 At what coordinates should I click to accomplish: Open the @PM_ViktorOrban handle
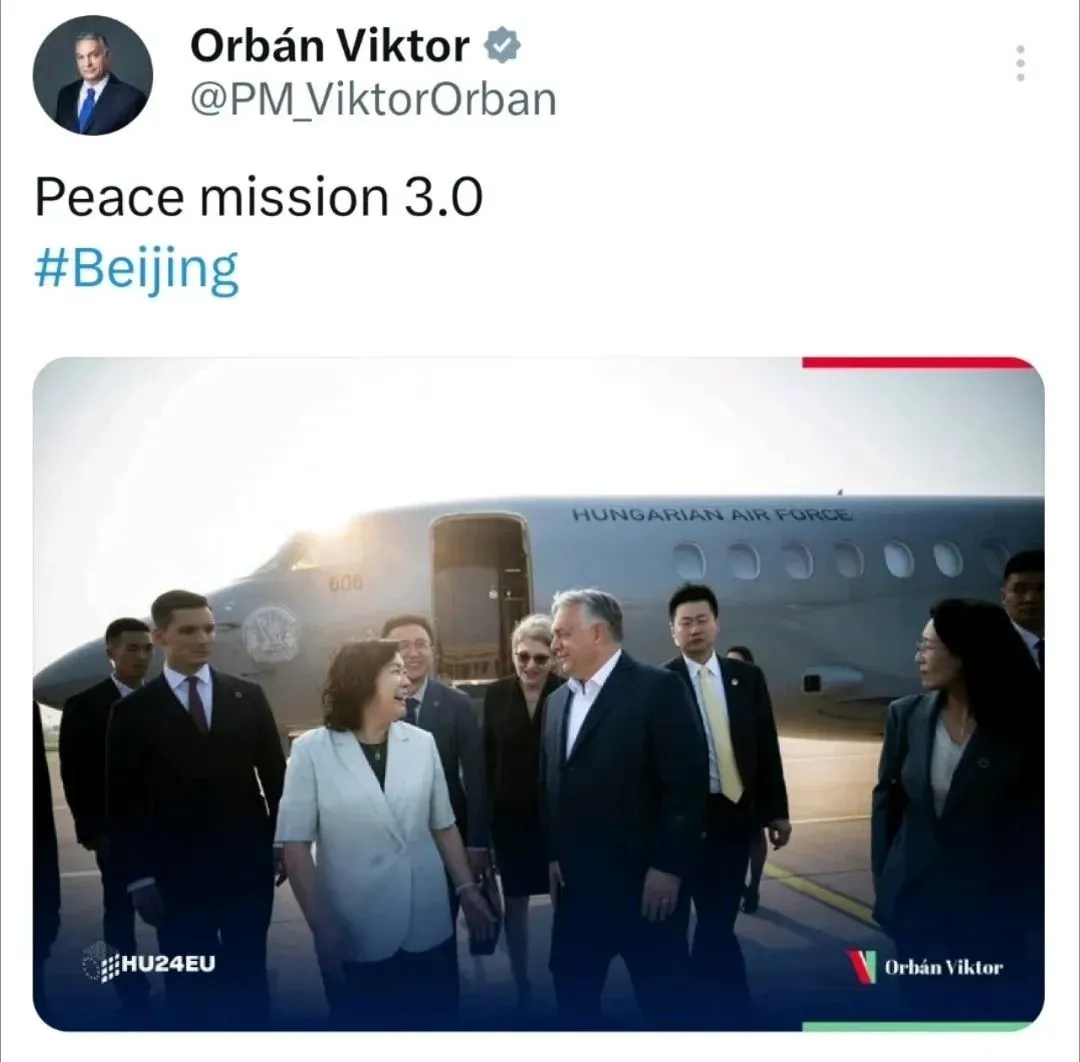click(373, 100)
